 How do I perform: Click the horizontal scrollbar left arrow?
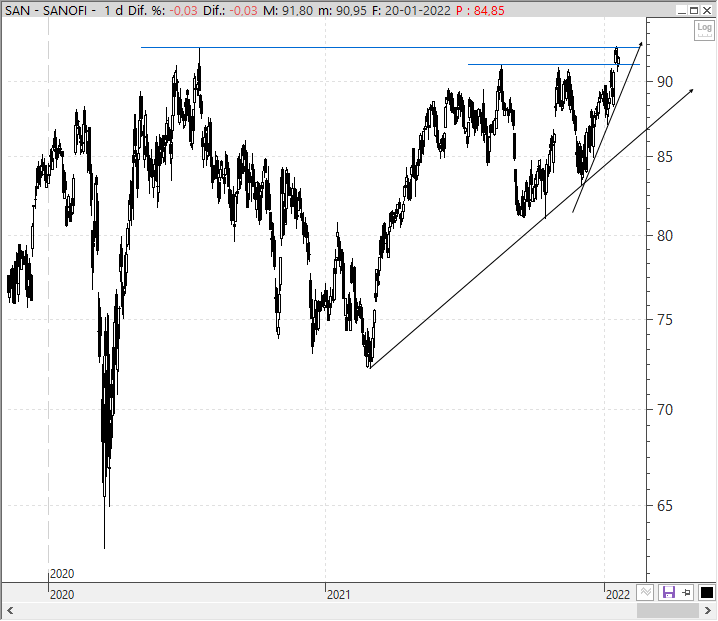(x=9, y=611)
